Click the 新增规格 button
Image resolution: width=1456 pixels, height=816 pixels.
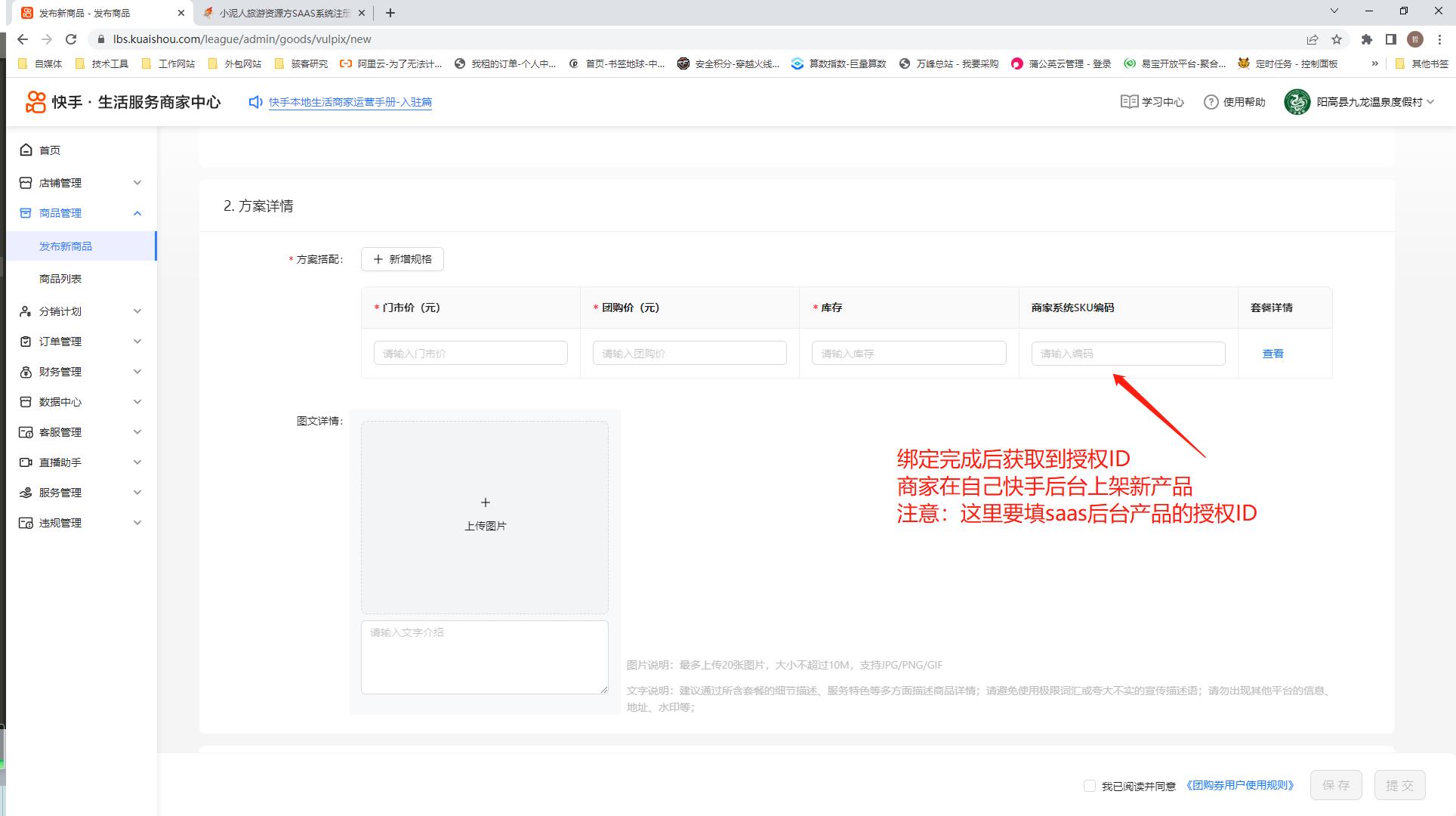coord(402,259)
